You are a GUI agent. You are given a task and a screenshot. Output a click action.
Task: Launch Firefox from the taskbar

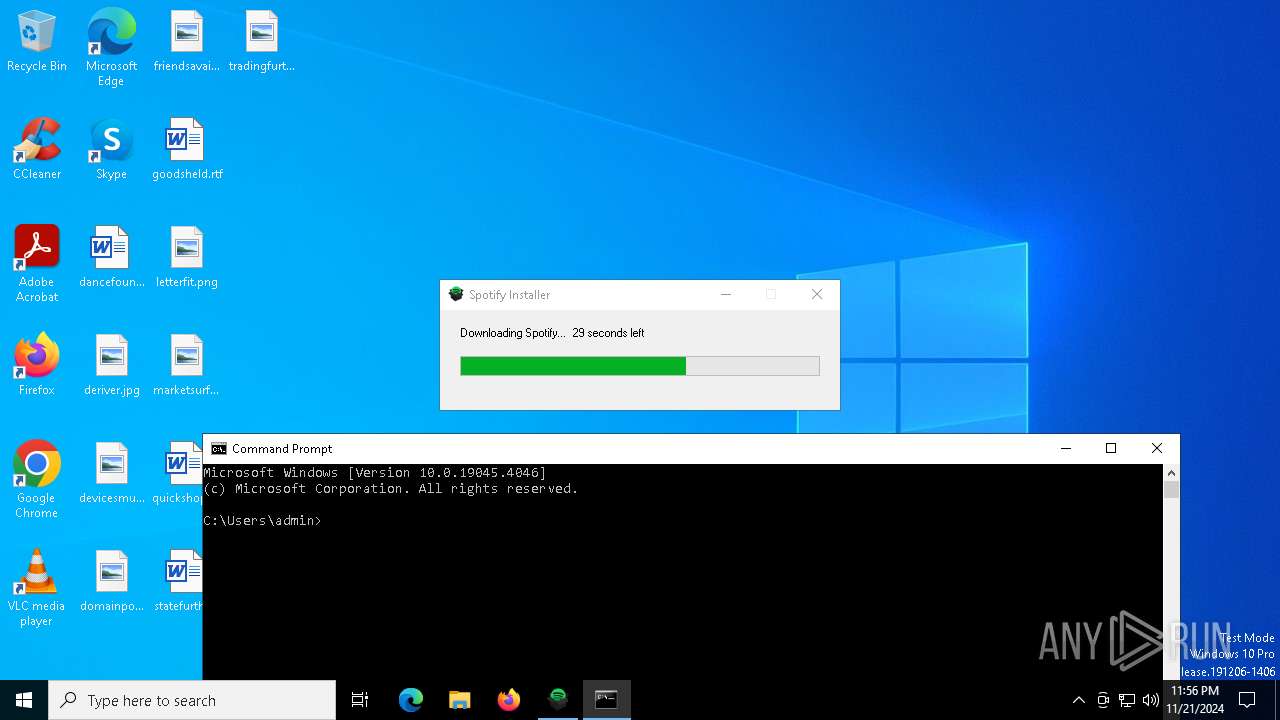click(x=509, y=700)
